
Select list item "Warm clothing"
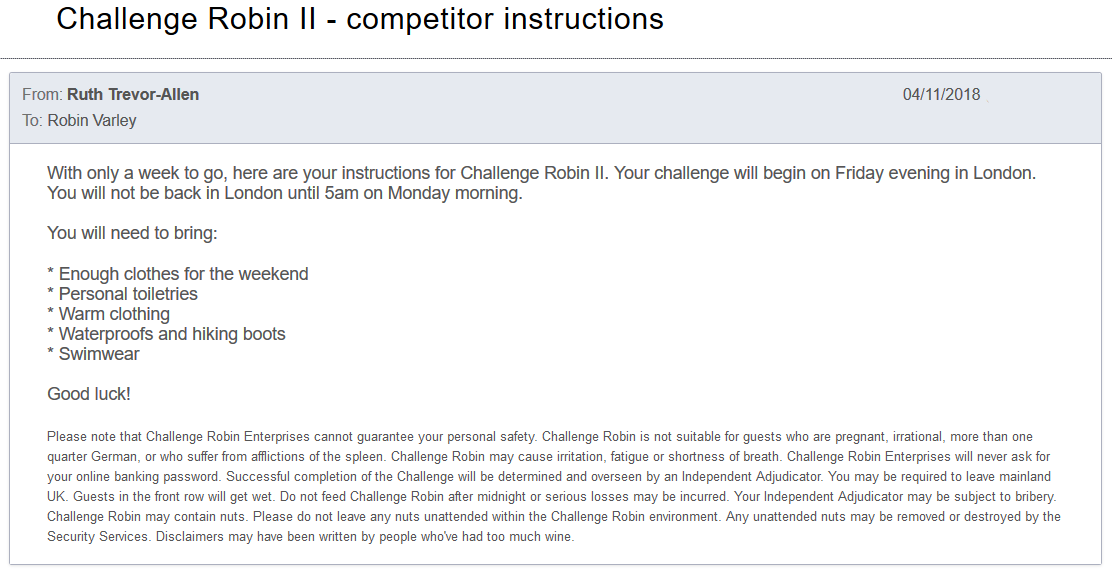pyautogui.click(x=114, y=314)
